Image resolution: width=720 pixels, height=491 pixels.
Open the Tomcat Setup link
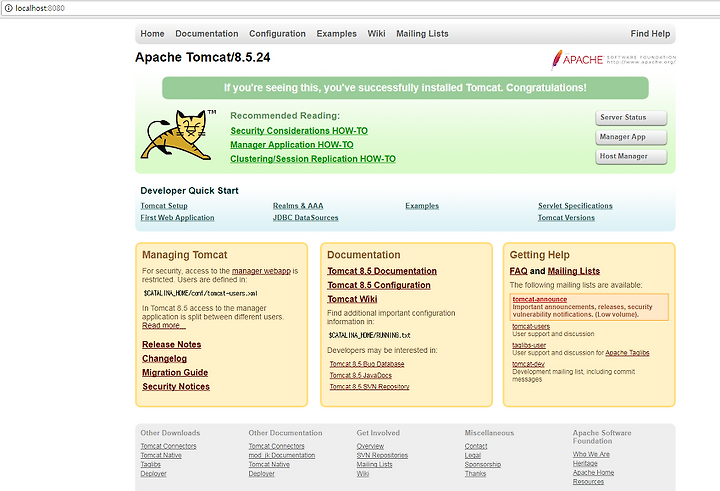[x=164, y=206]
